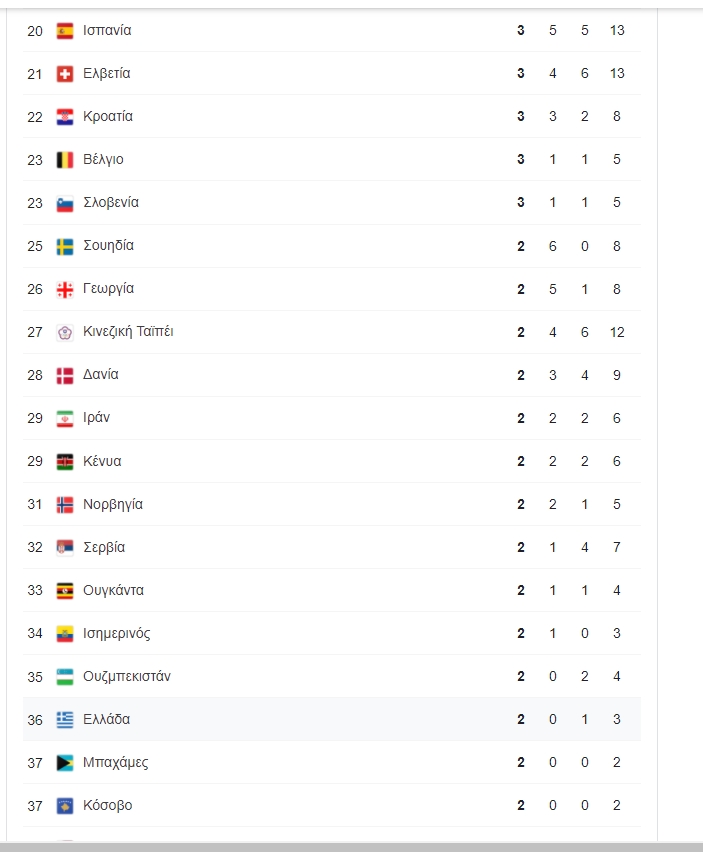Click the Georgia flag icon

[65, 289]
